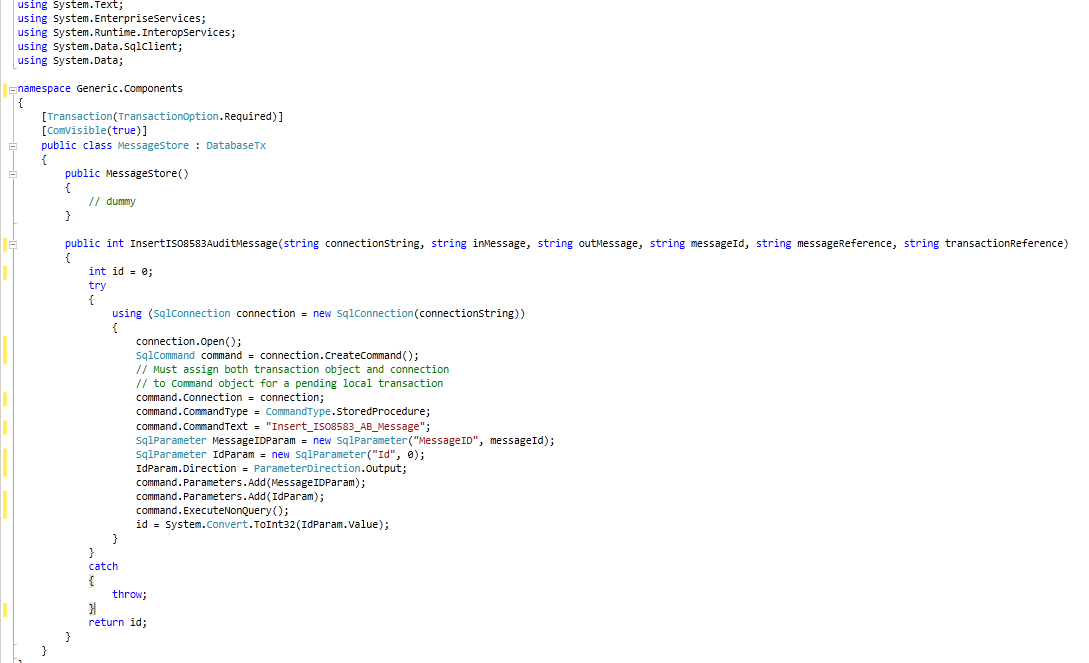Collapse the MessageStore() constructor block
This screenshot has width=1089, height=663.
point(13,174)
